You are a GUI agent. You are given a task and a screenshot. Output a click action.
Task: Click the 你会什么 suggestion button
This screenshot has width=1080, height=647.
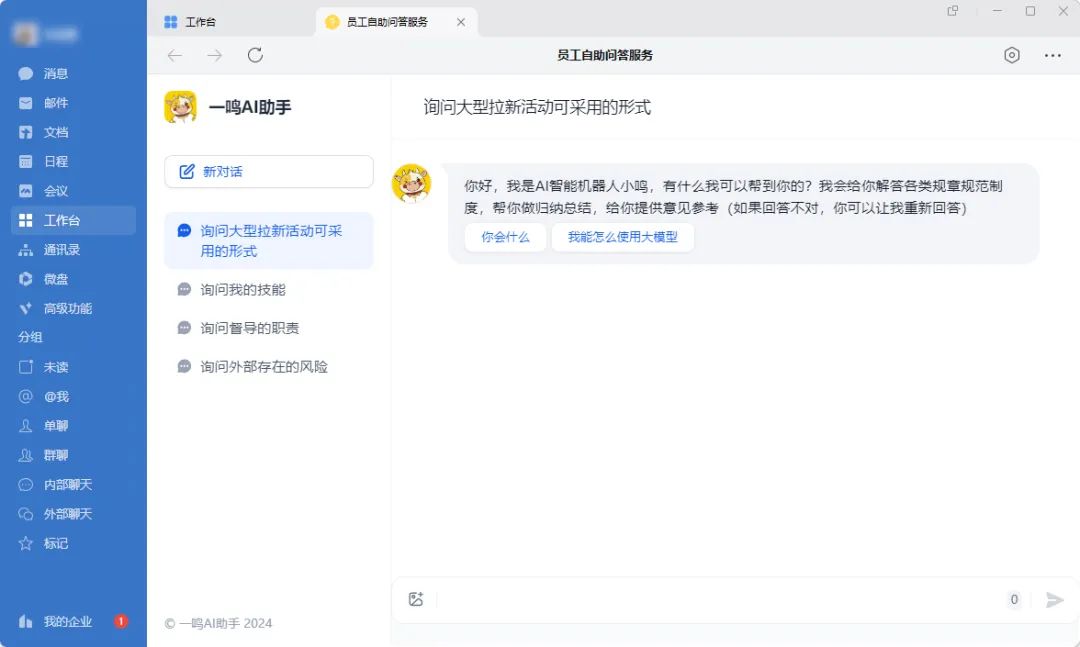[x=505, y=237]
